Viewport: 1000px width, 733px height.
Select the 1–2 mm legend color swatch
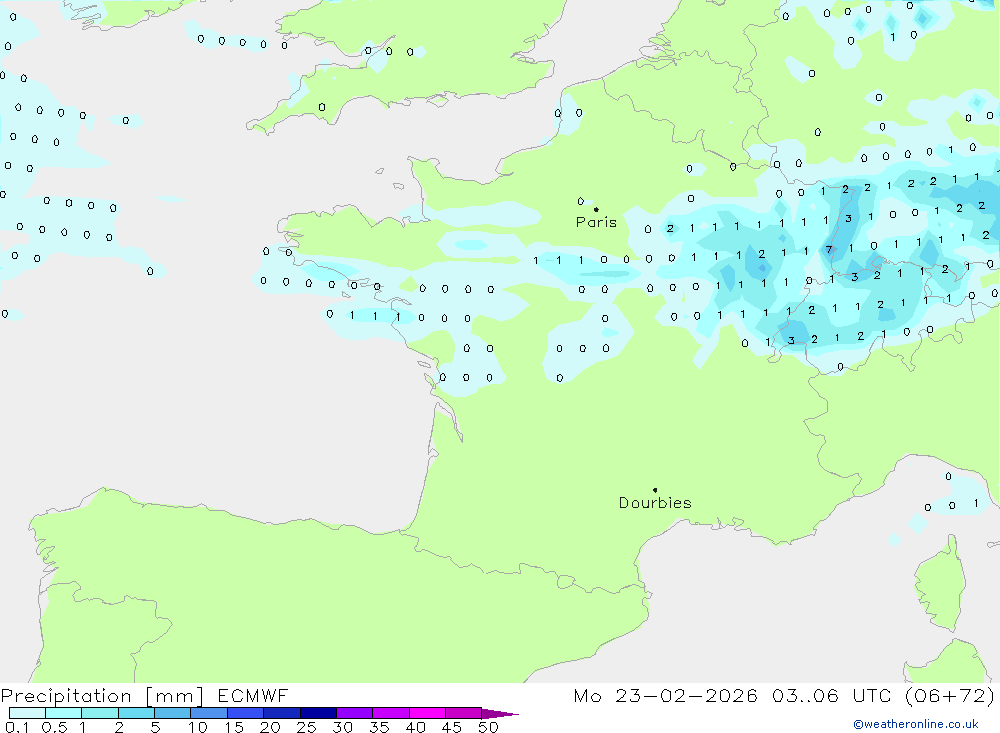pos(100,713)
